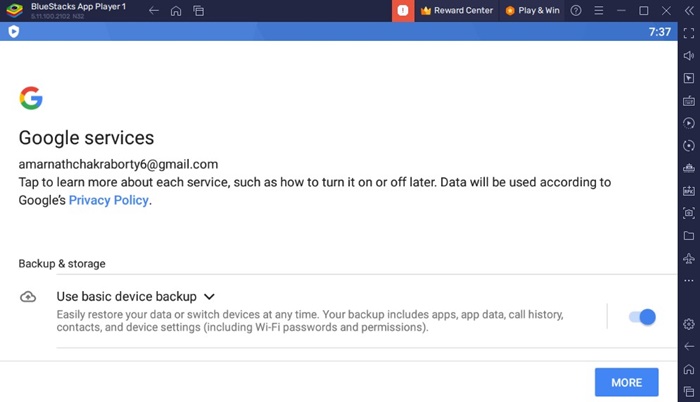The image size is (700, 402).
Task: Open BlueStacks settings gear
Action: (689, 324)
